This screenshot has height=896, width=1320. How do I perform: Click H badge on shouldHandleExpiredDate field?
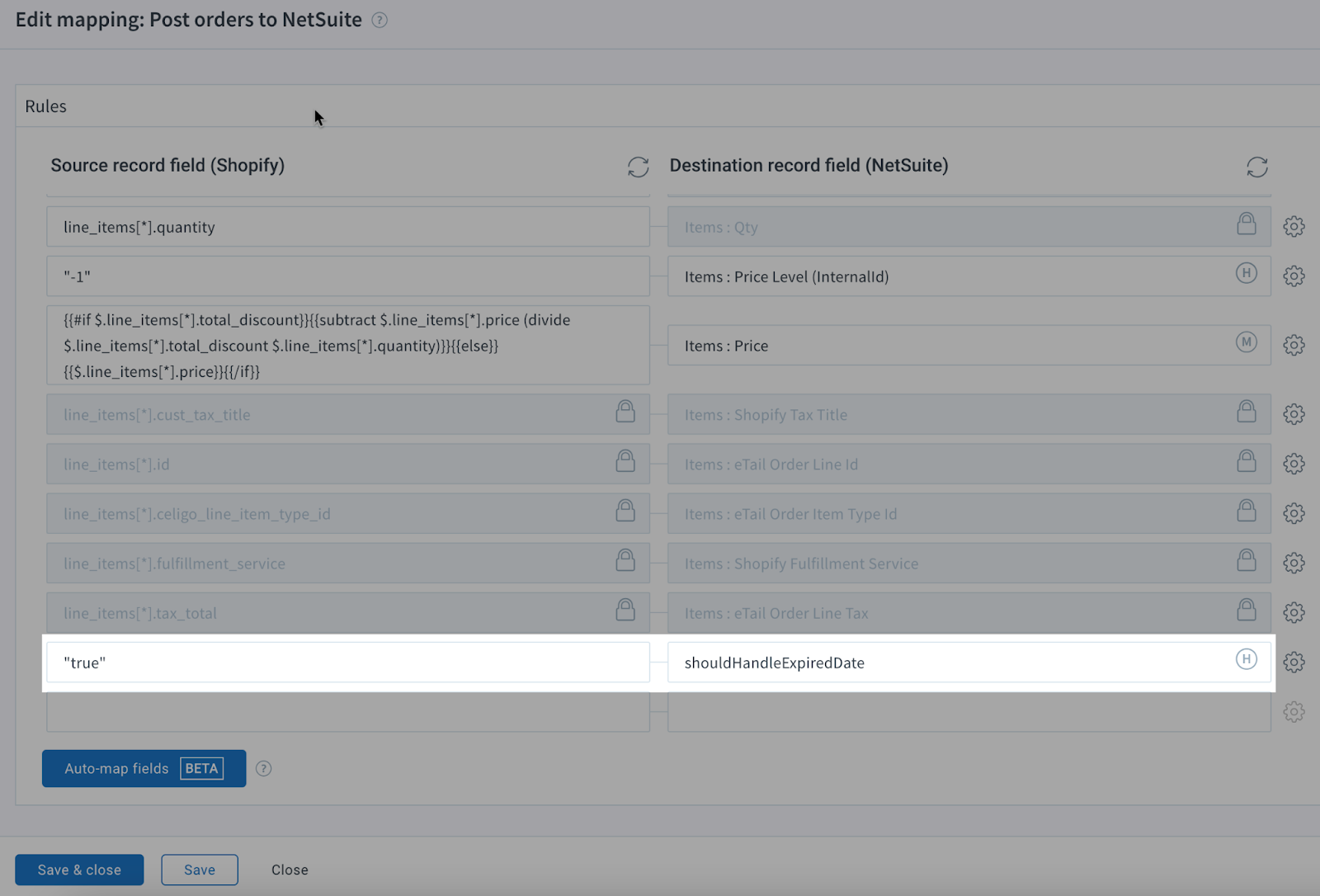pyautogui.click(x=1247, y=659)
